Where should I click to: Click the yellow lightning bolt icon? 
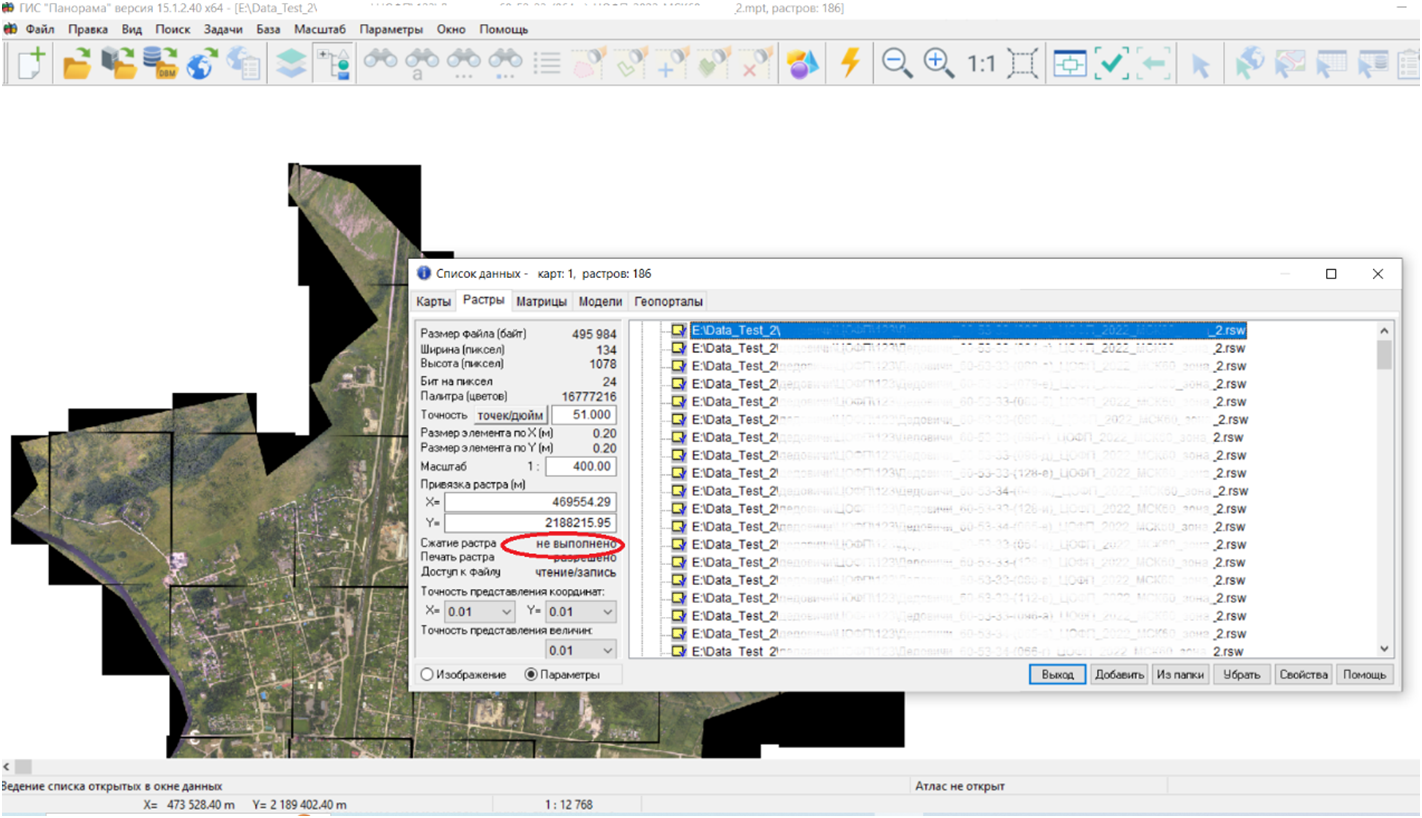click(x=850, y=64)
